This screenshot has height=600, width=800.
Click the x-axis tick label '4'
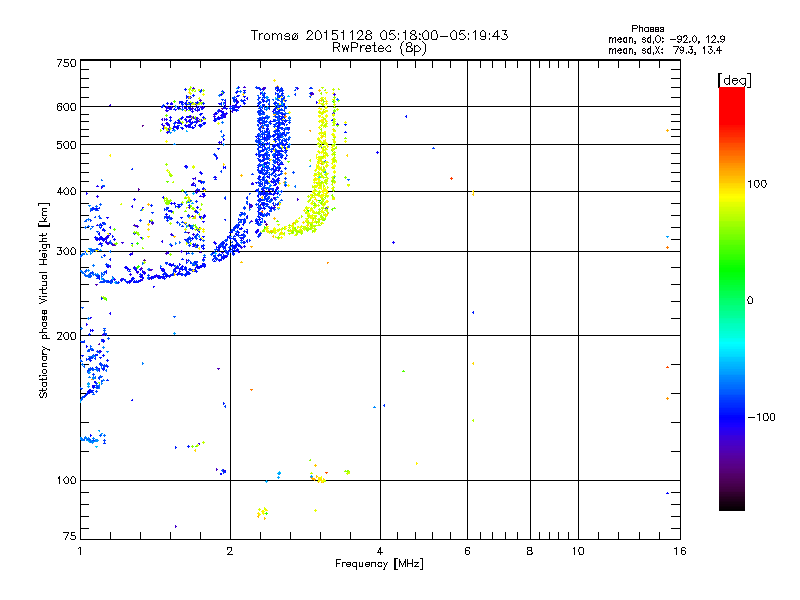coord(380,551)
